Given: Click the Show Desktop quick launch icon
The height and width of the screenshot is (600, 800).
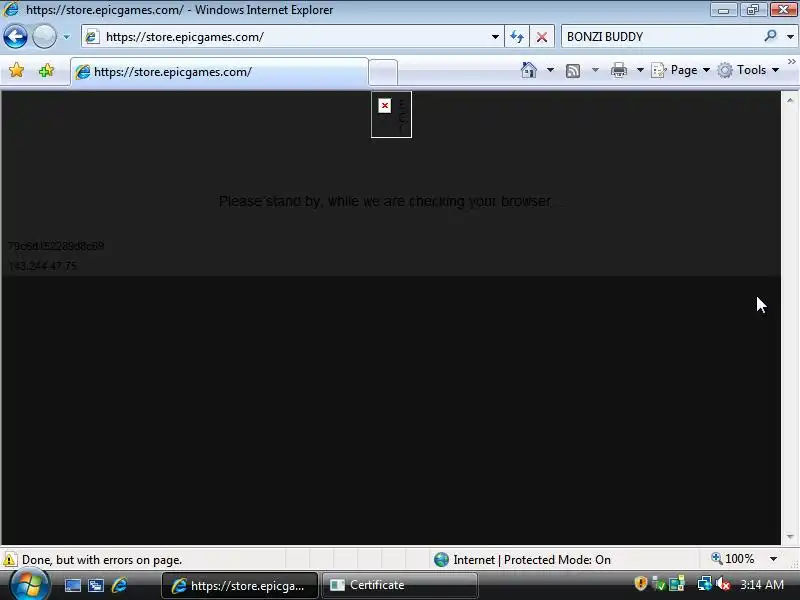Looking at the screenshot, I should click(72, 585).
